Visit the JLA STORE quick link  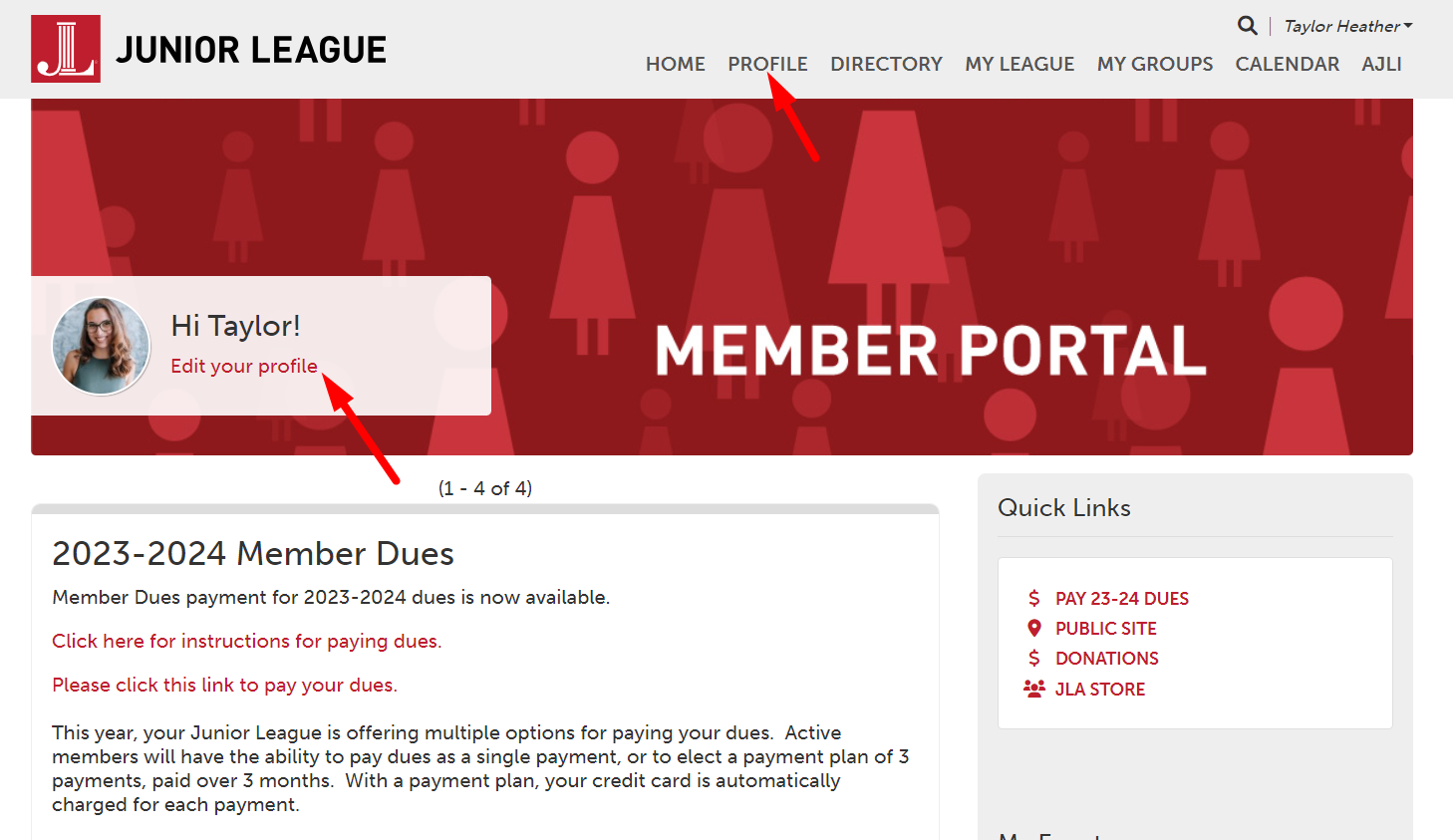coord(1100,690)
